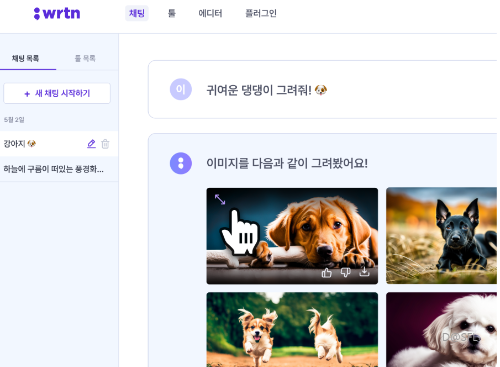
Task: Start a new chat with 새 채팅 시작하기
Action: pos(57,93)
